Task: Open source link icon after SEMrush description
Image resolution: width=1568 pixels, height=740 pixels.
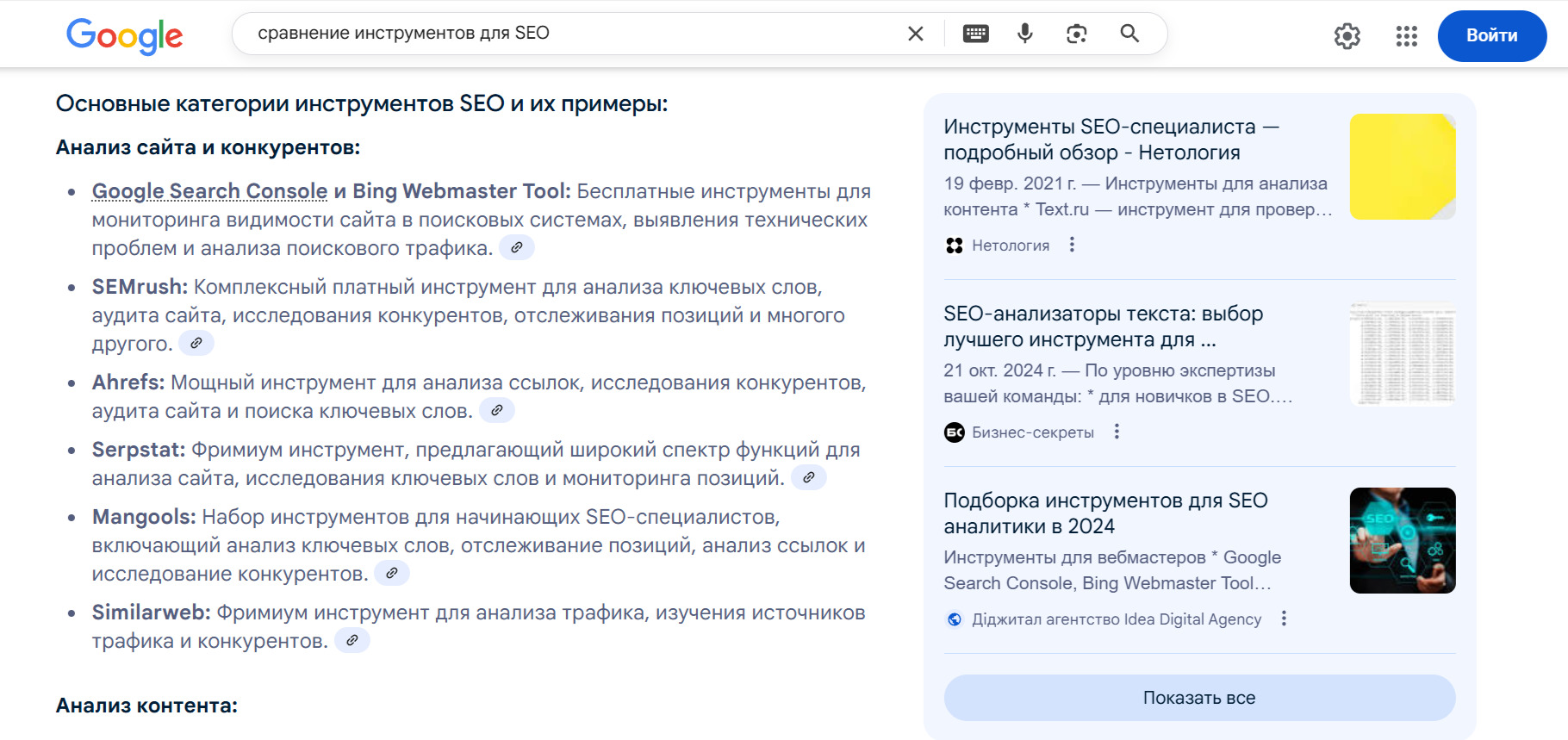Action: pos(196,343)
